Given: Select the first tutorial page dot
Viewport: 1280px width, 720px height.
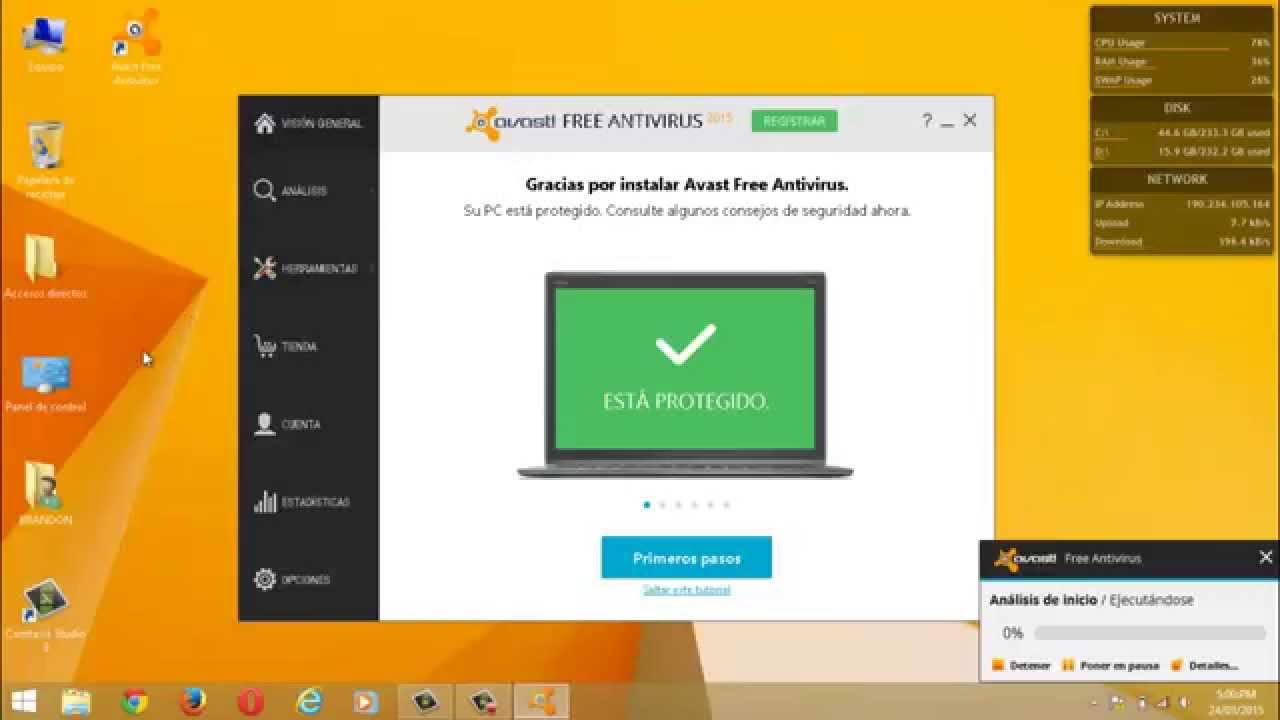Looking at the screenshot, I should (647, 505).
